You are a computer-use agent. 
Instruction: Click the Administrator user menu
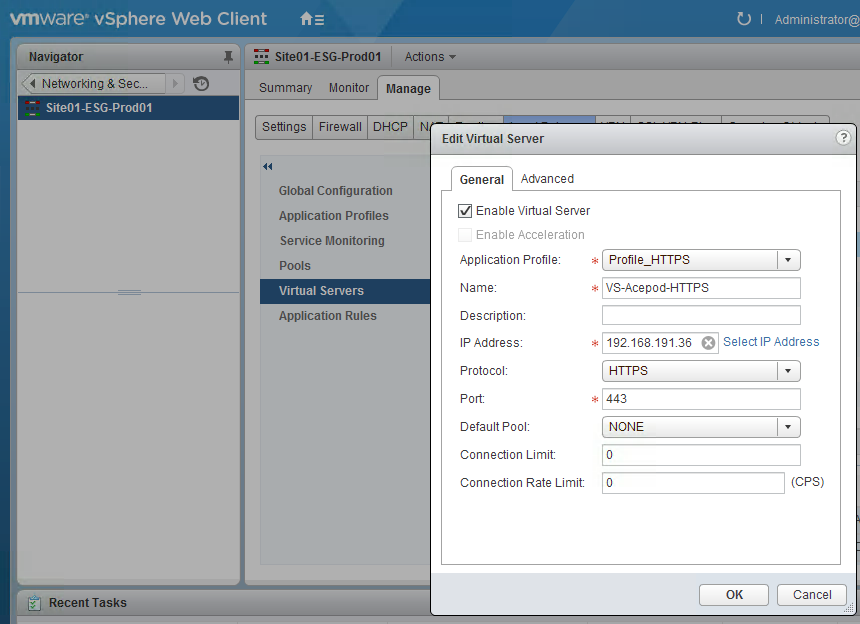coord(817,20)
